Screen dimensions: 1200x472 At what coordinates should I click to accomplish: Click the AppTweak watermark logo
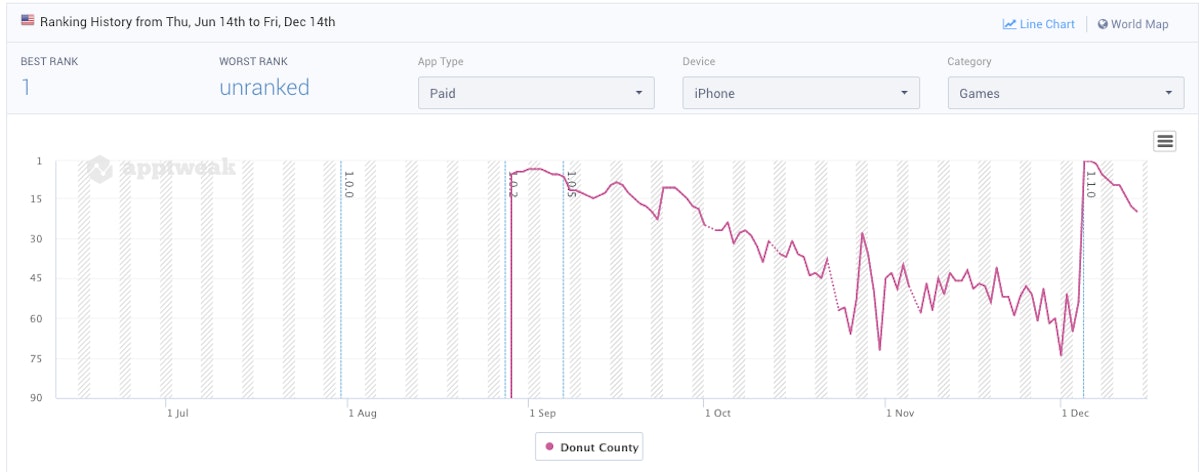coord(160,168)
